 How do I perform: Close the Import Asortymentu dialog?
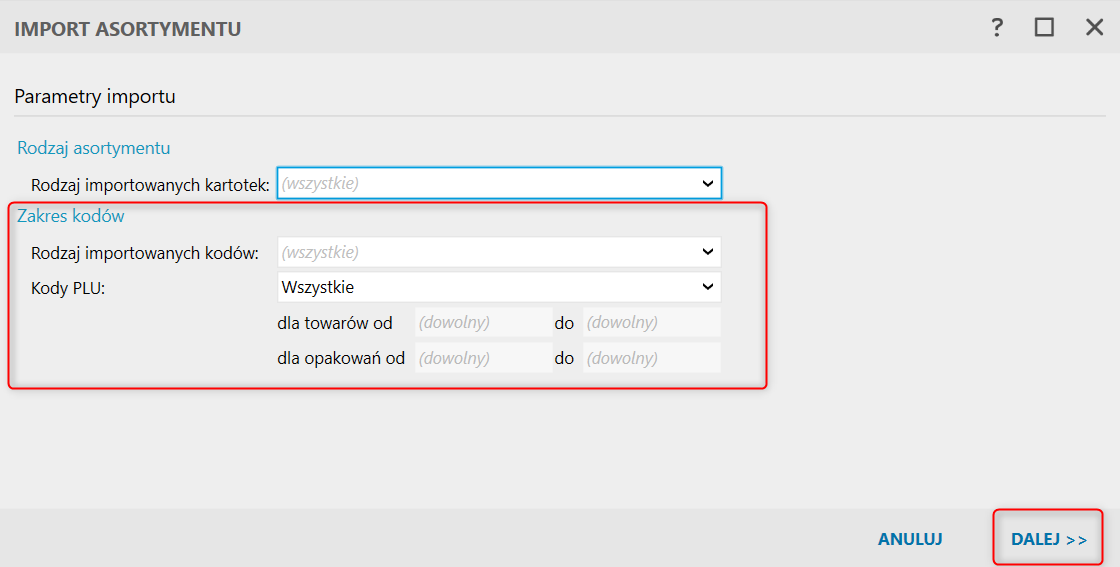pyautogui.click(x=1094, y=28)
